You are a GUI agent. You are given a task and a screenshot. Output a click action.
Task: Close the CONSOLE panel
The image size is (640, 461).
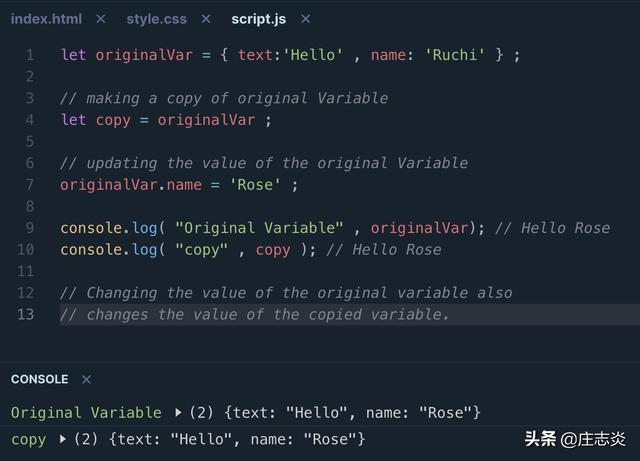point(86,380)
